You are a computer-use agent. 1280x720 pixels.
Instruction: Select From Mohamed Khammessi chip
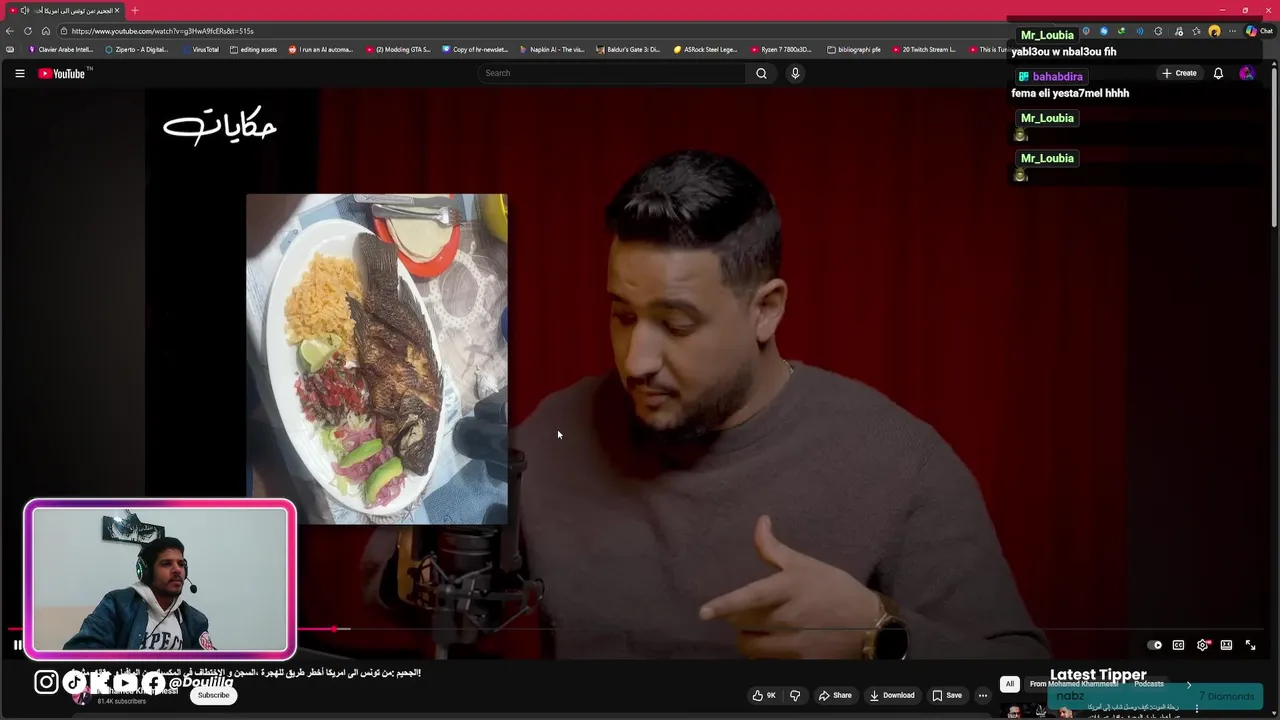(x=1073, y=684)
